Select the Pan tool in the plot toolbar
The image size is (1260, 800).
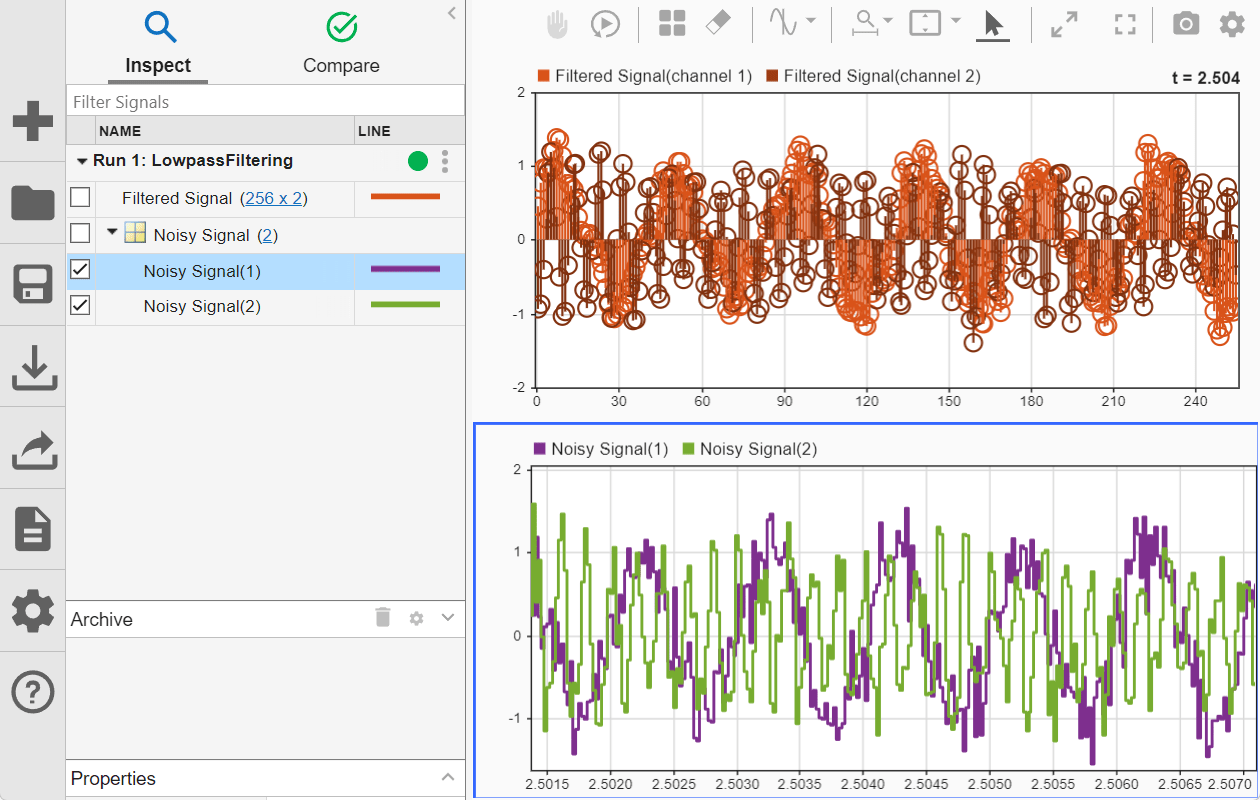tap(557, 24)
